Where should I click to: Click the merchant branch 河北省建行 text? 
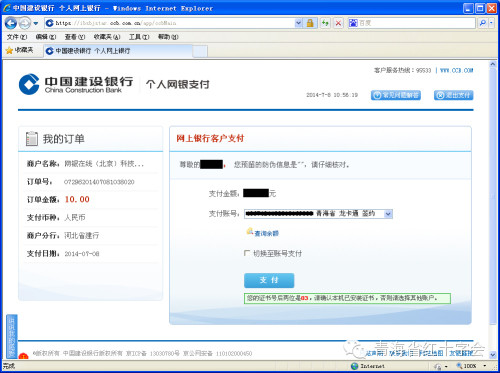point(82,236)
